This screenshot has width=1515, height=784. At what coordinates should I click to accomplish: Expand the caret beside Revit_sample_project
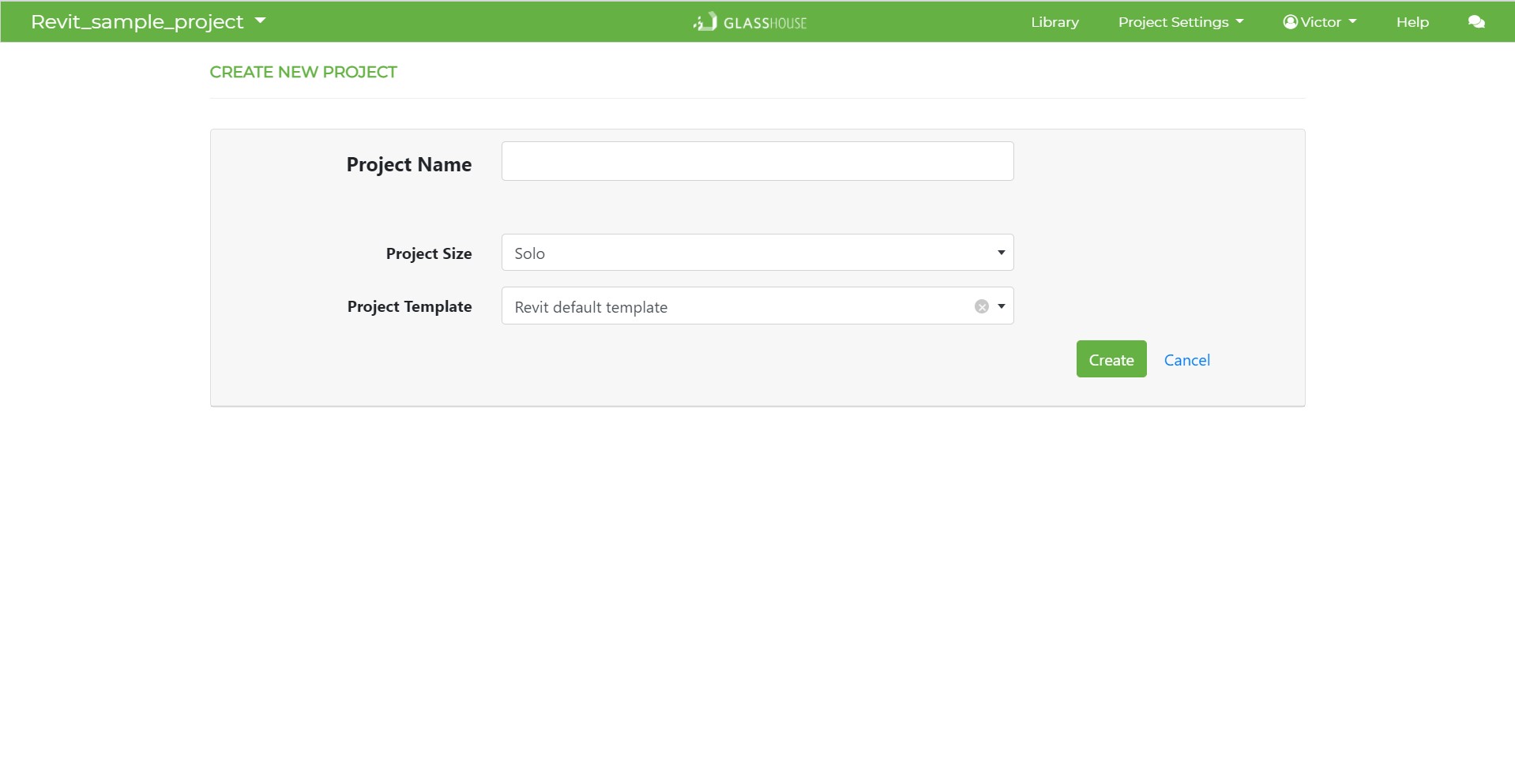[x=261, y=21]
